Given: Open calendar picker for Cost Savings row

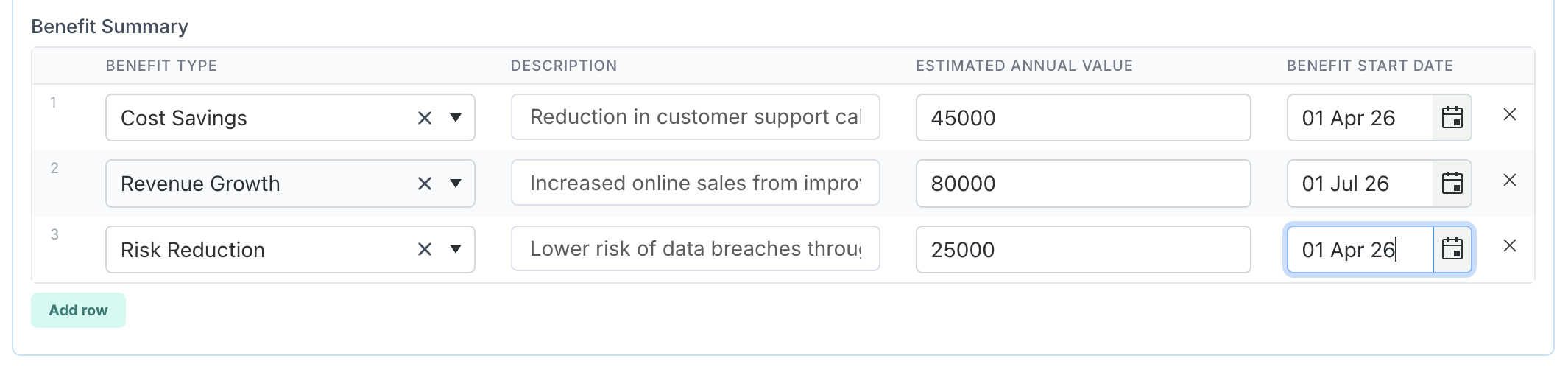Looking at the screenshot, I should point(1452,118).
